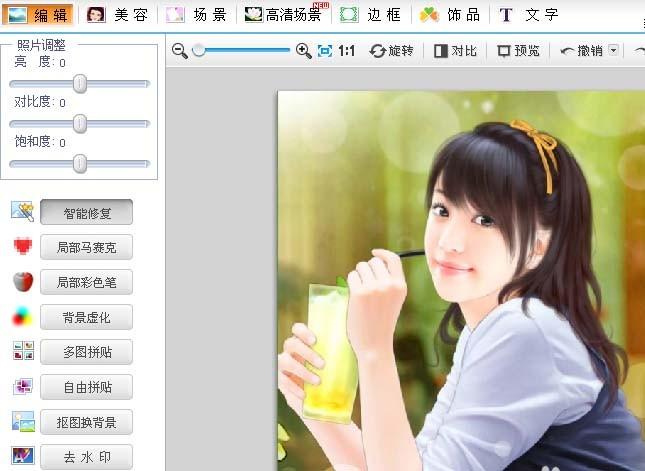Click the 去水印 (Remove Watermark) button
The image size is (645, 471).
(x=86, y=457)
